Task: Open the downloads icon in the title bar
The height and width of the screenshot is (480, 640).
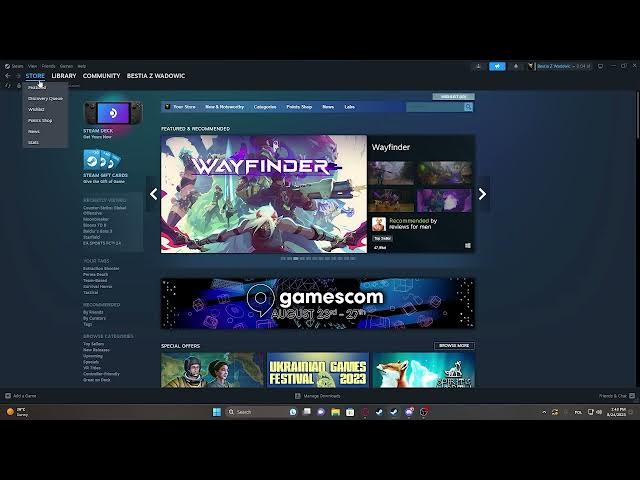Action: 478,66
